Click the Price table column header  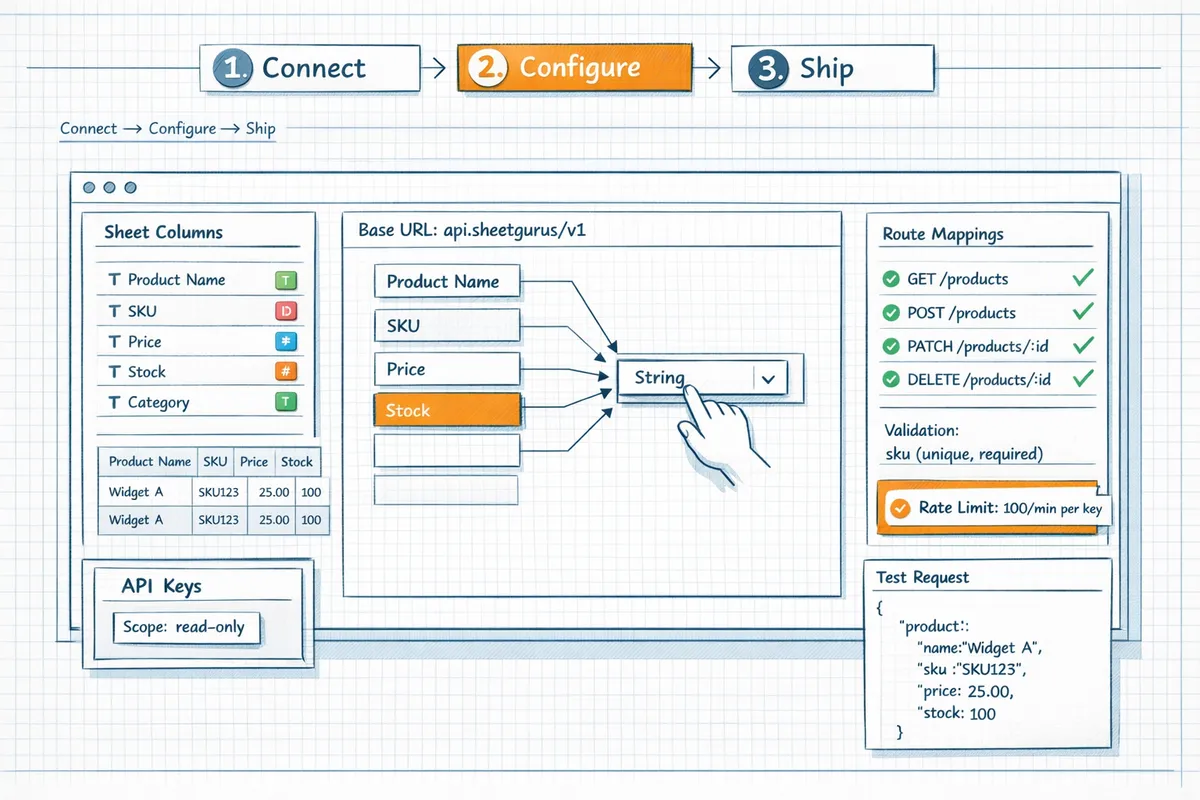(254, 461)
